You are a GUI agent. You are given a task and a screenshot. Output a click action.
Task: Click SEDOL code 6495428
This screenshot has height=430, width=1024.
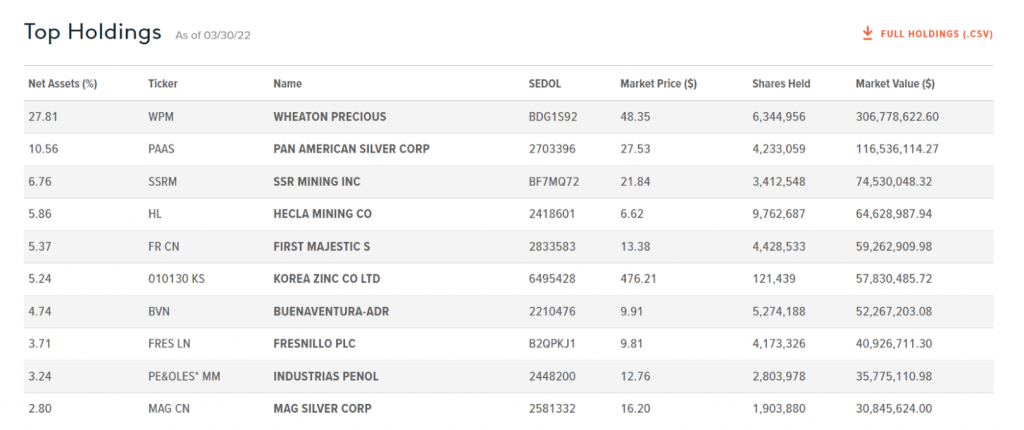point(552,279)
